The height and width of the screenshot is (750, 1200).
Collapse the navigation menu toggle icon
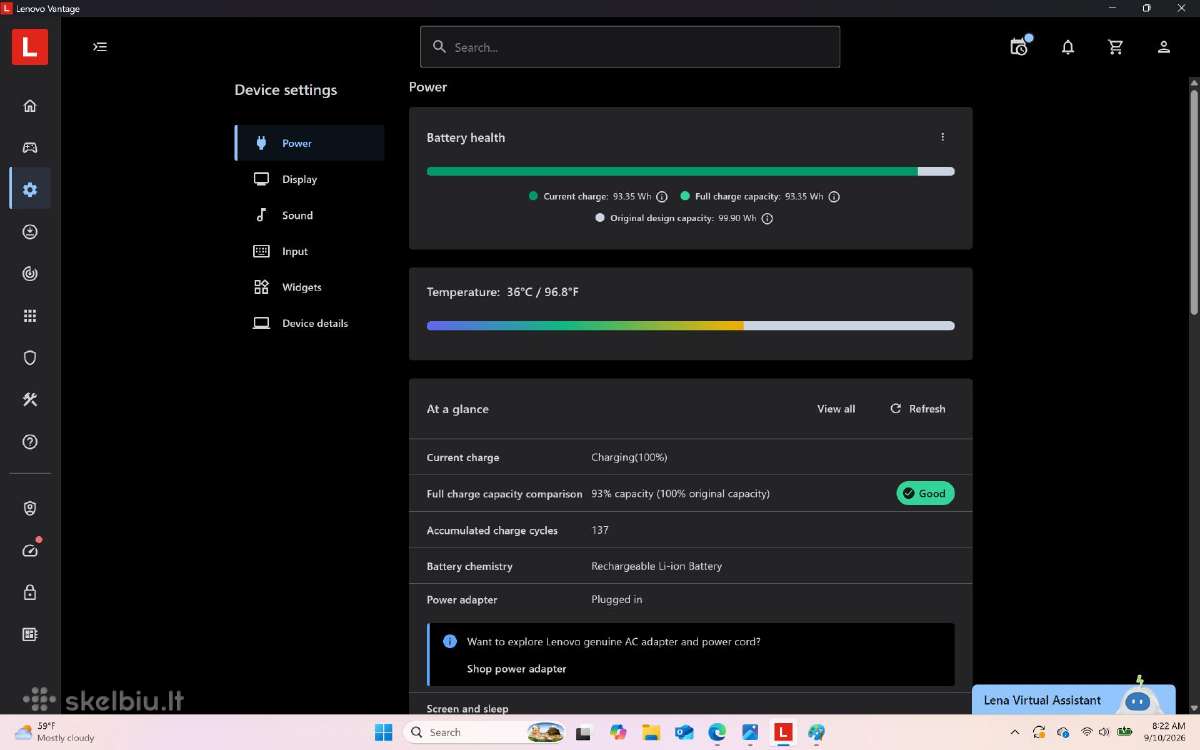100,46
